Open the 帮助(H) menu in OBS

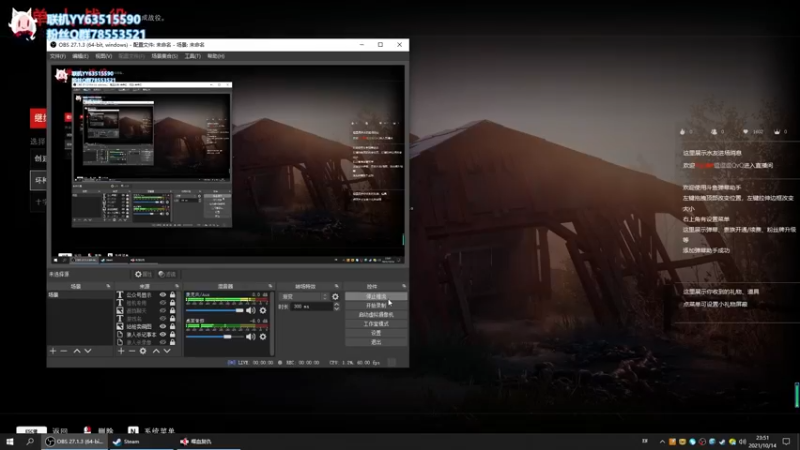[x=216, y=56]
